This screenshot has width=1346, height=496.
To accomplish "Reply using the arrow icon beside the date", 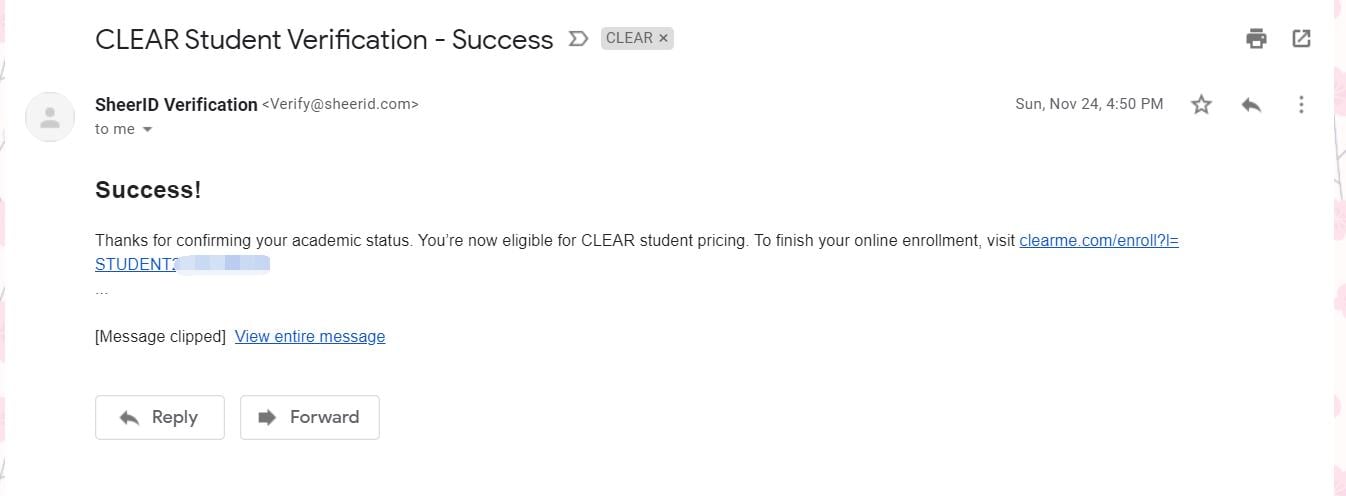I will 1251,104.
